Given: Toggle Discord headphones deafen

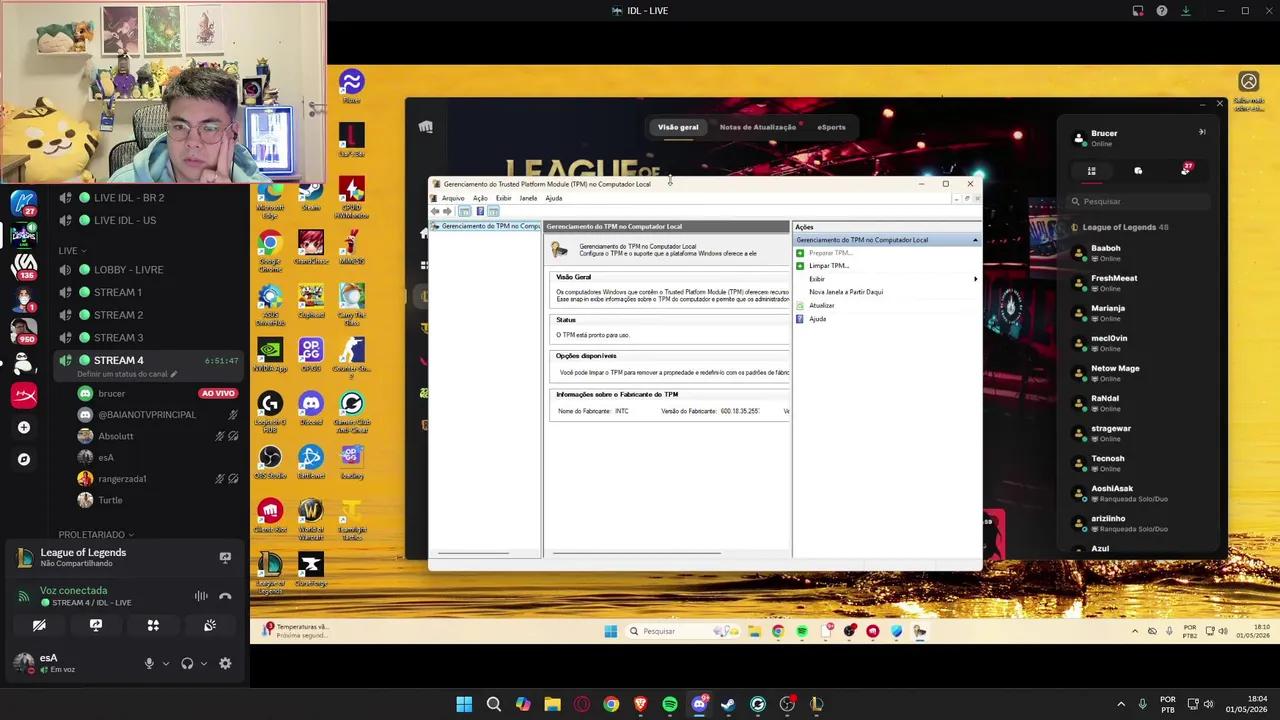Looking at the screenshot, I should point(187,663).
